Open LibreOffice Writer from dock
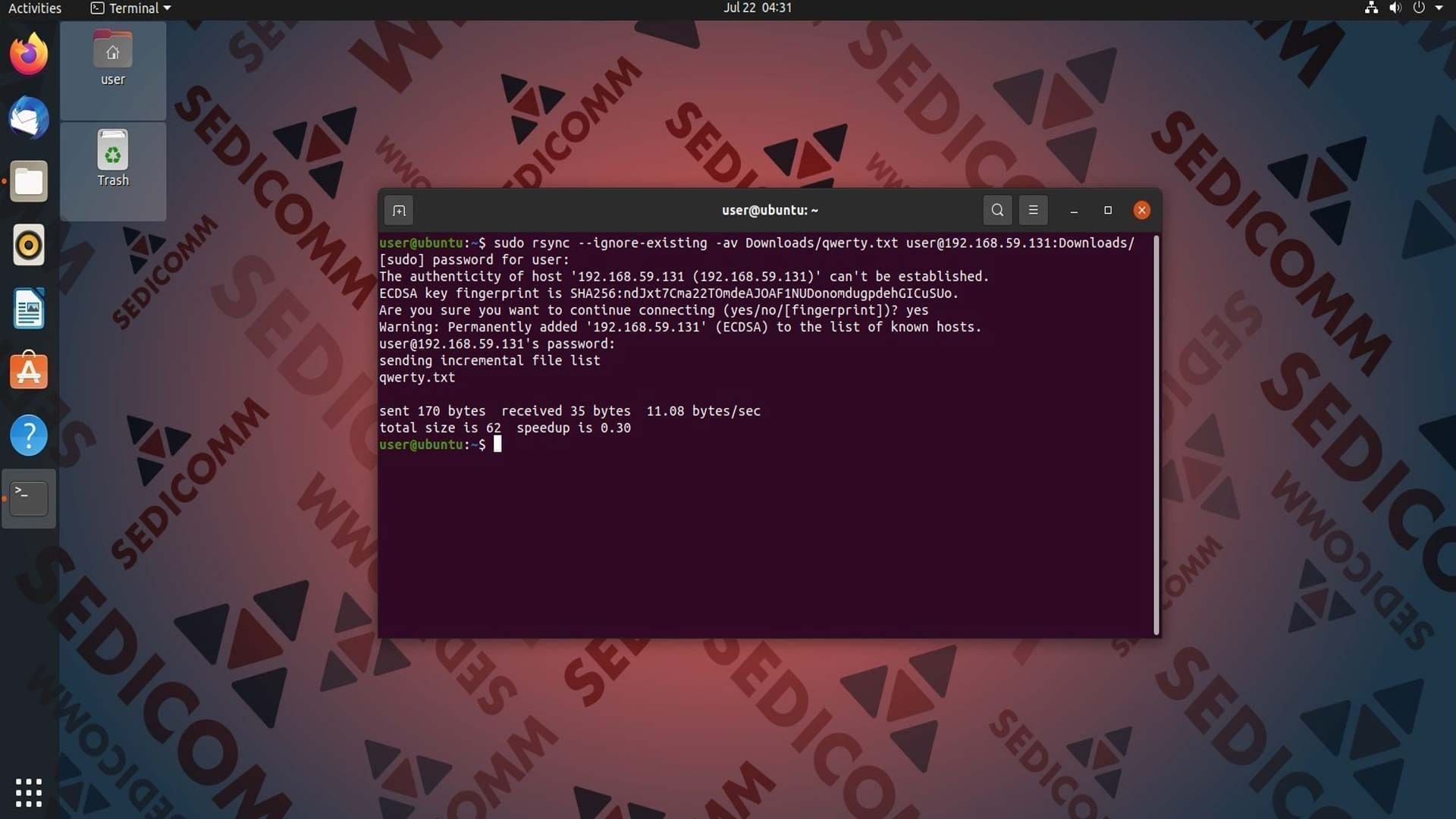Viewport: 1456px width, 819px height. (29, 309)
